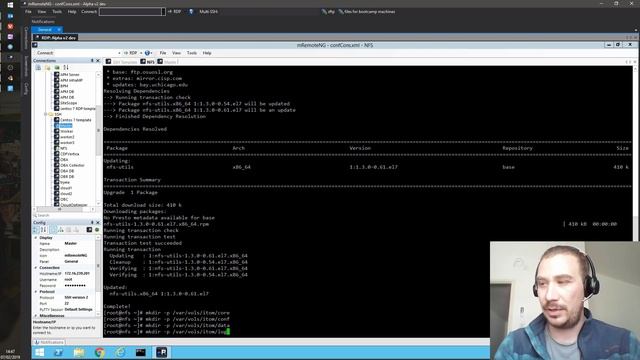Viewport: 640px width, 360px height.
Task: Click the sort icon in Connections toolbar
Action: [66, 67]
